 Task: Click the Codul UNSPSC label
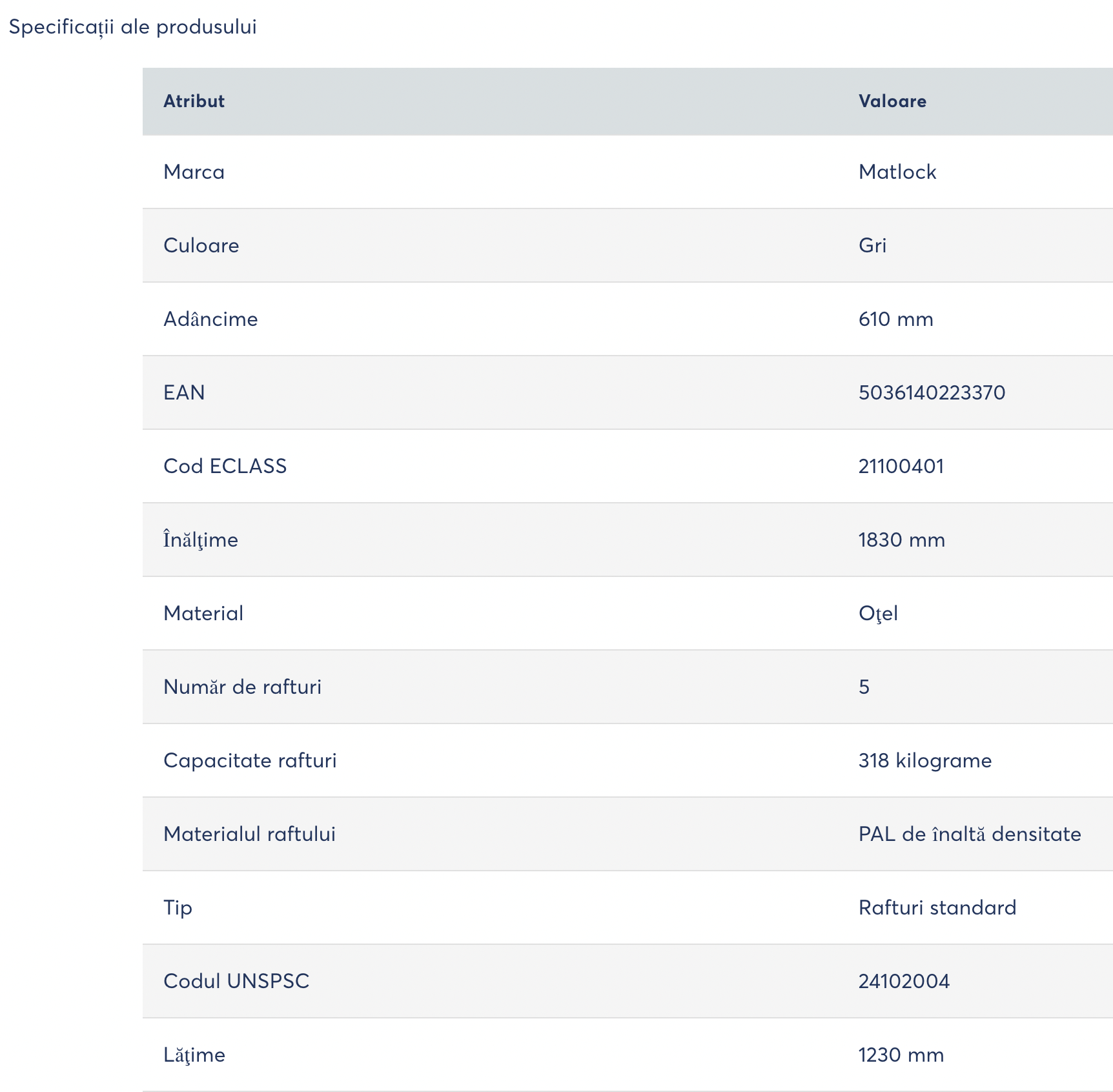(236, 981)
